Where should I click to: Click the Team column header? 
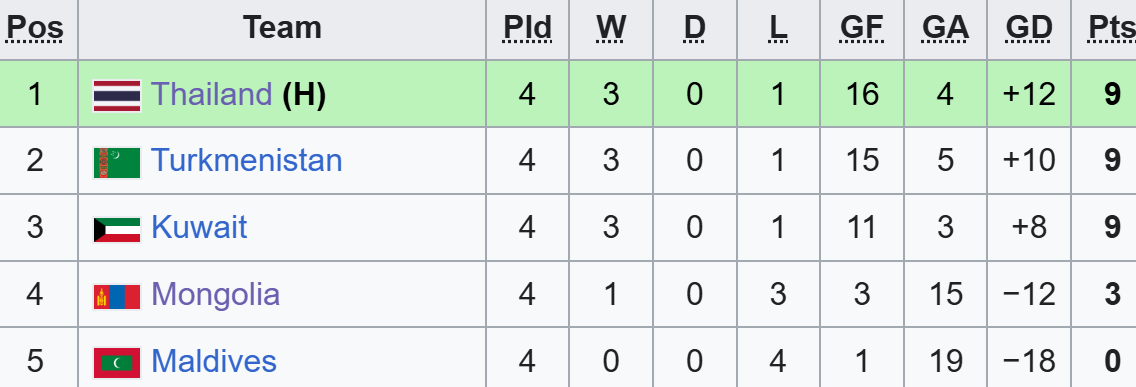282,28
